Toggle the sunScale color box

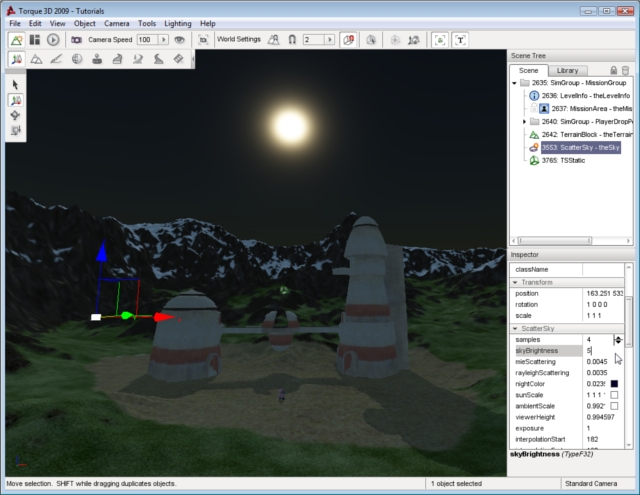(x=614, y=395)
